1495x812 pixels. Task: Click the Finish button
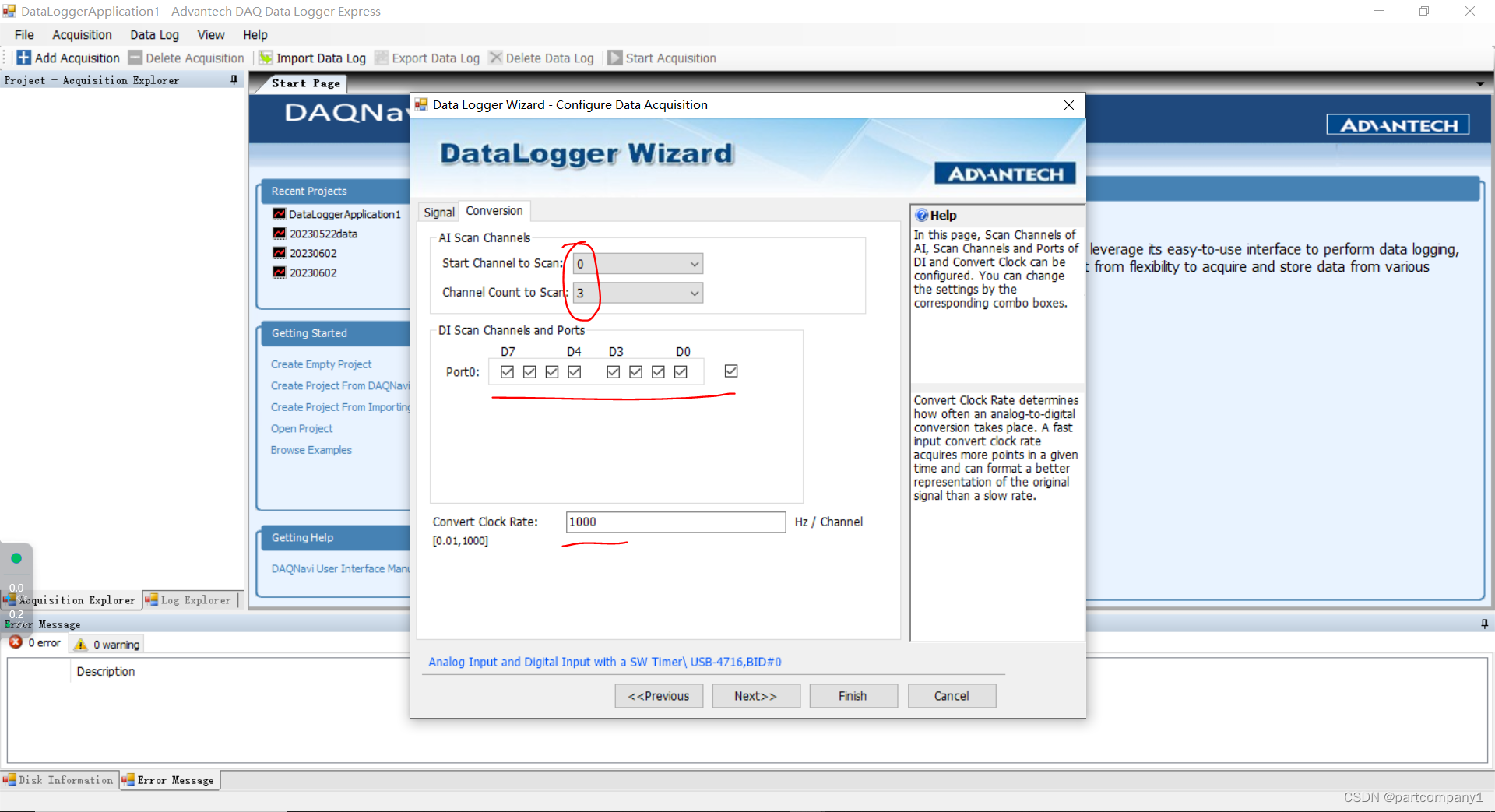point(853,696)
